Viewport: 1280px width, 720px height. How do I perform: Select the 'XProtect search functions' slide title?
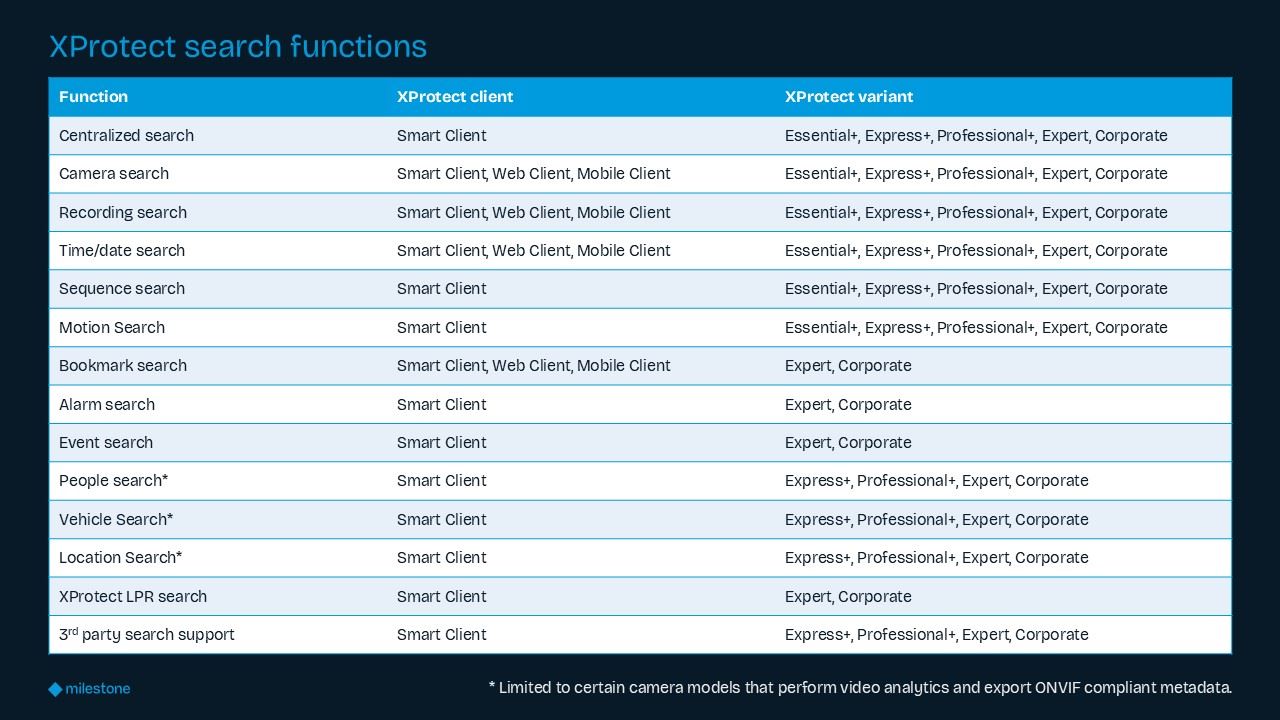tap(238, 46)
